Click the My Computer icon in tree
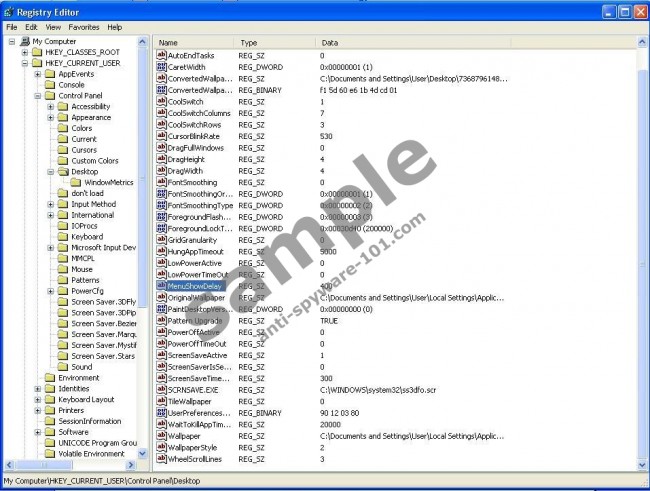The width and height of the screenshot is (650, 491). click(x=22, y=41)
